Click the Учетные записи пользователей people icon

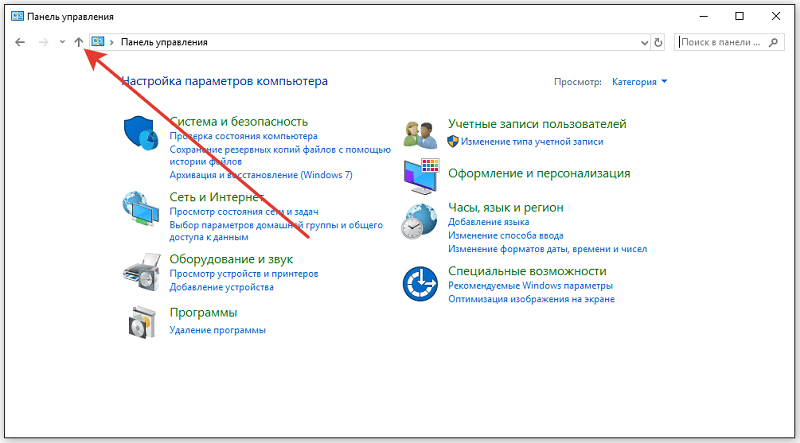pos(420,135)
